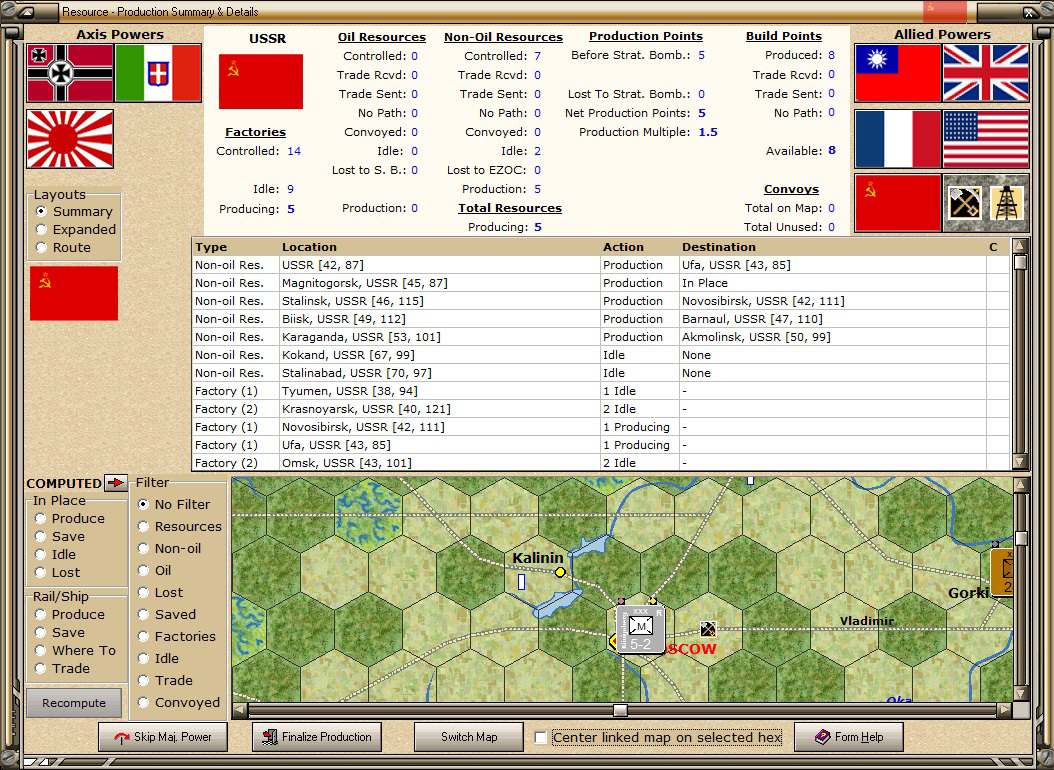1054x770 pixels.
Task: Select the Summary layout option
Action: 41,211
